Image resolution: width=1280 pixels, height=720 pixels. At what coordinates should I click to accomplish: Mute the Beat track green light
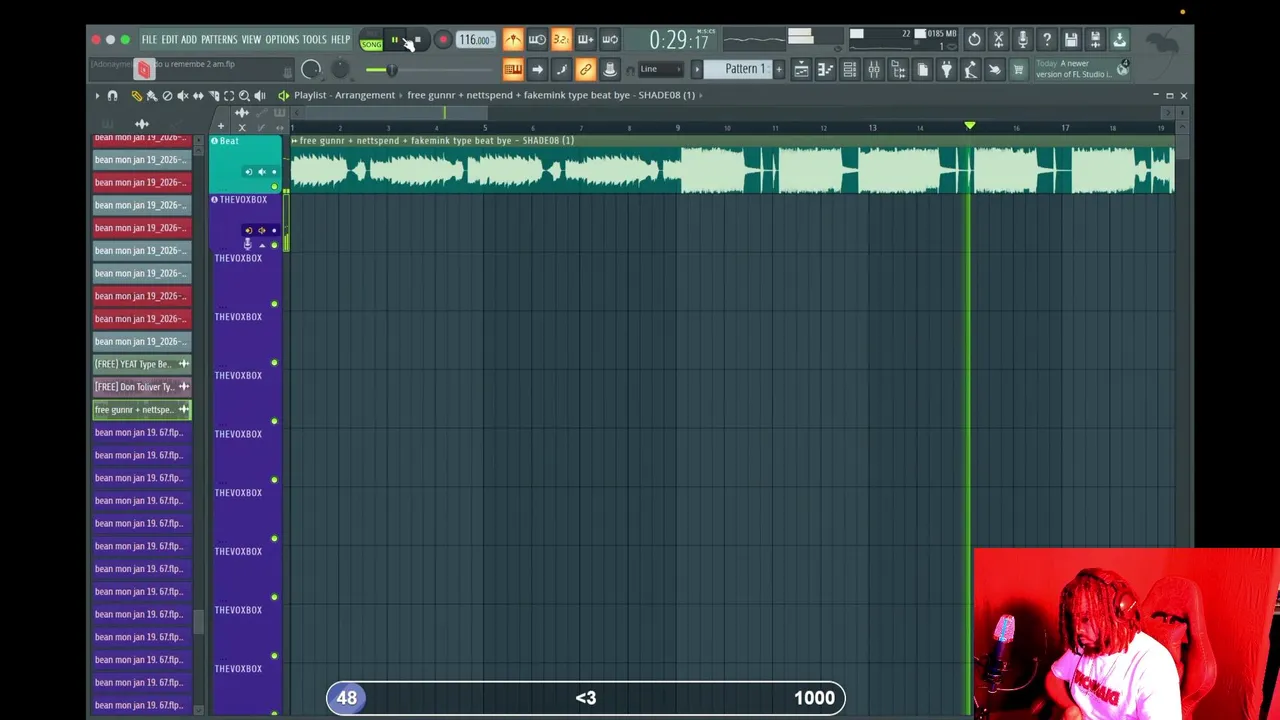(274, 187)
